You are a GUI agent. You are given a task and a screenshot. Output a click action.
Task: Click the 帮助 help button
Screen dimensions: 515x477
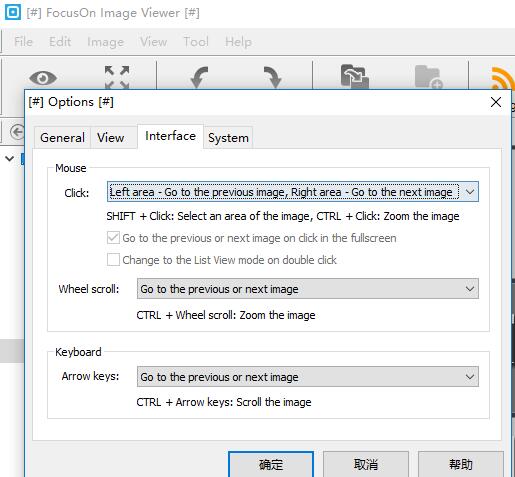pos(461,464)
